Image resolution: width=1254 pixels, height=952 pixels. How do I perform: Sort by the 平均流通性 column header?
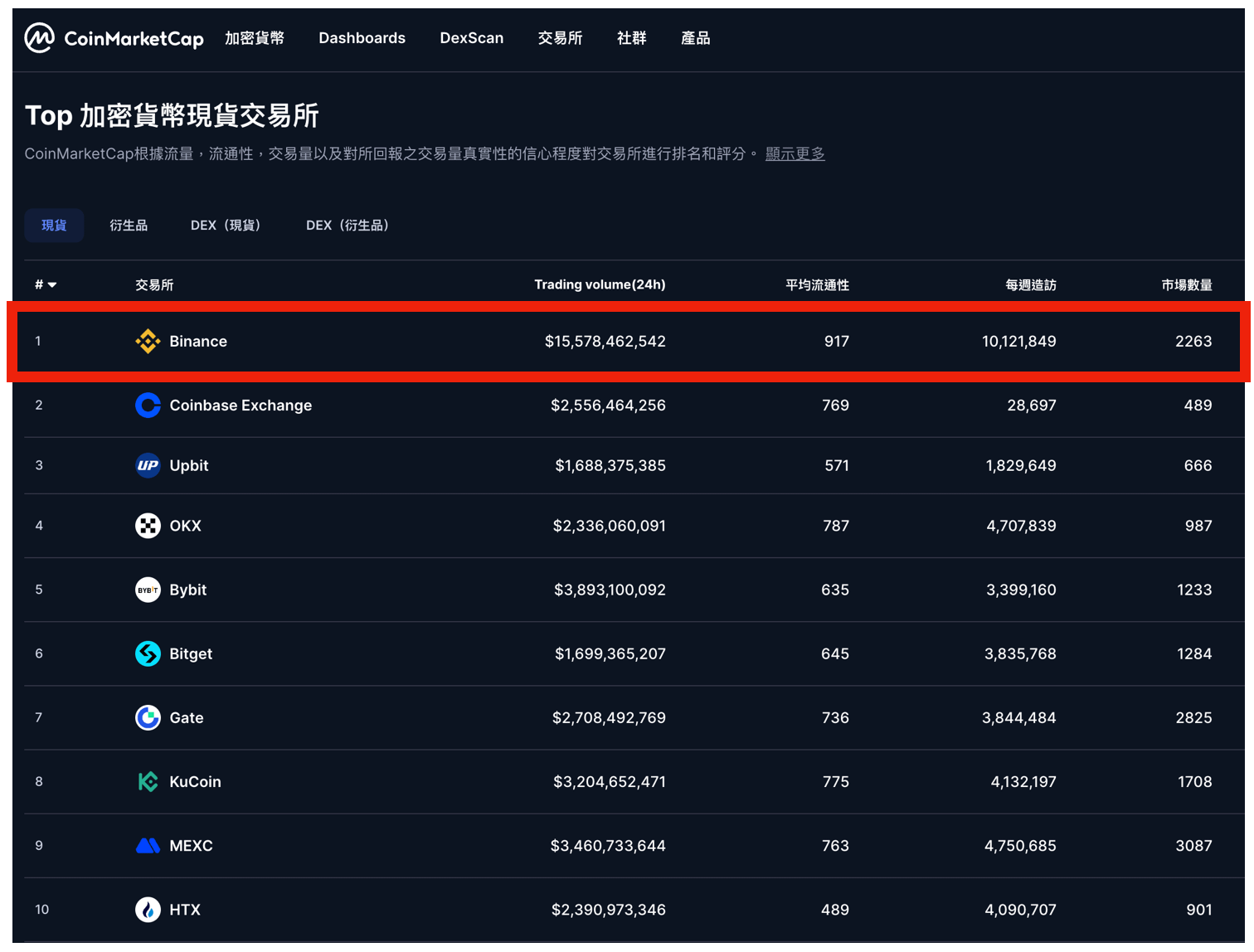point(818,284)
